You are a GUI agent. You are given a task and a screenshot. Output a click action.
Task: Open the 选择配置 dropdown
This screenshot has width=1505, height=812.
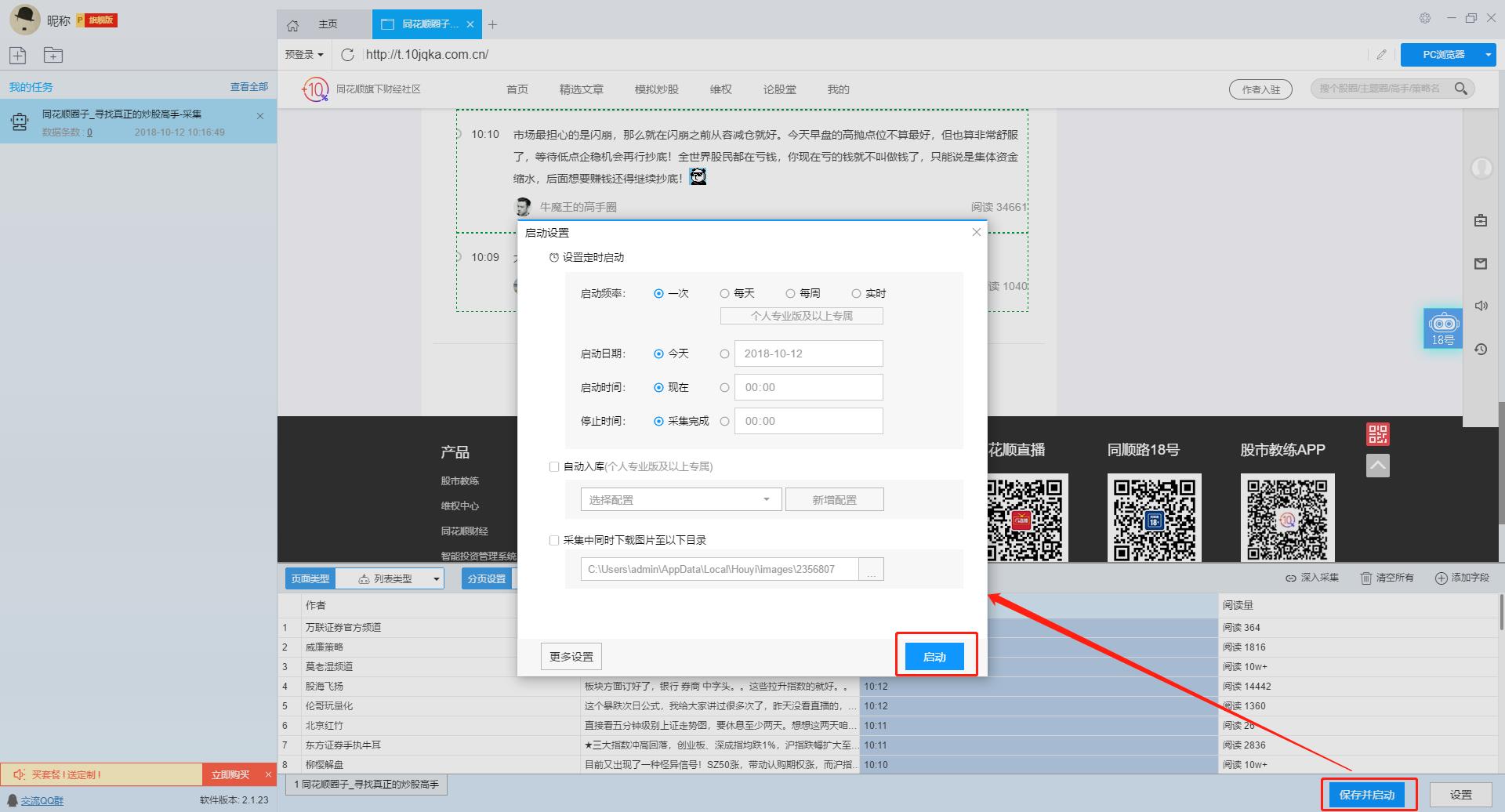click(x=681, y=499)
